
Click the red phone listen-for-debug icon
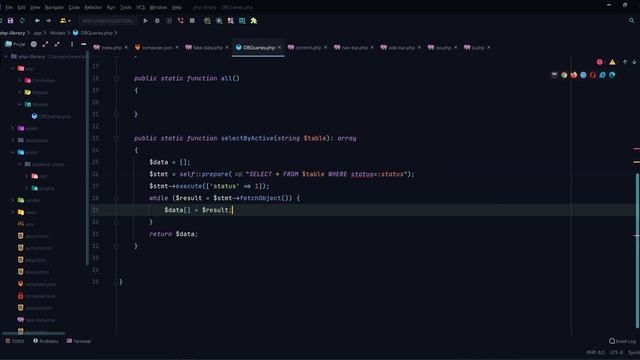click(180, 20)
